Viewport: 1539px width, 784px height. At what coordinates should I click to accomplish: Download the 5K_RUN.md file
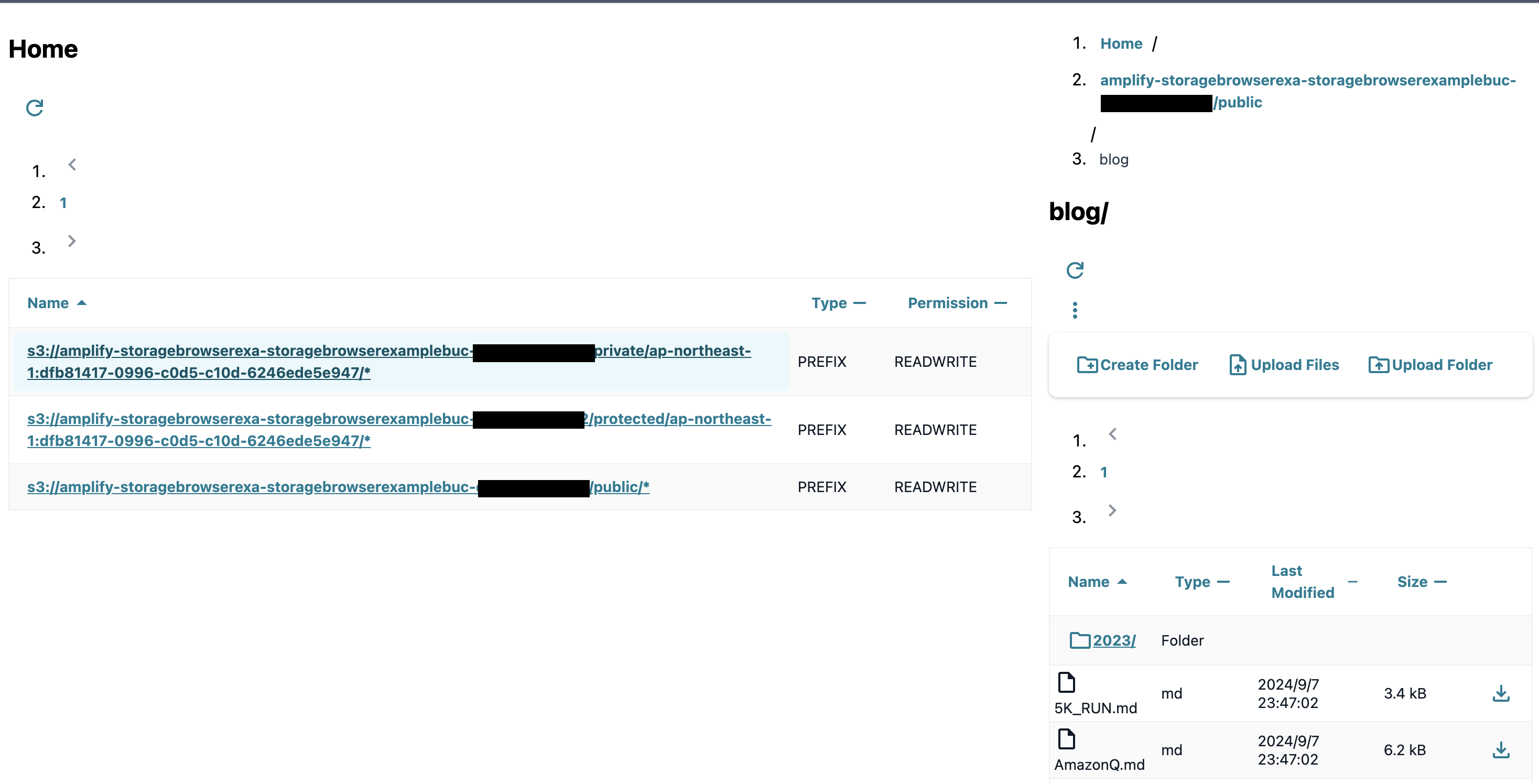[x=1500, y=693]
